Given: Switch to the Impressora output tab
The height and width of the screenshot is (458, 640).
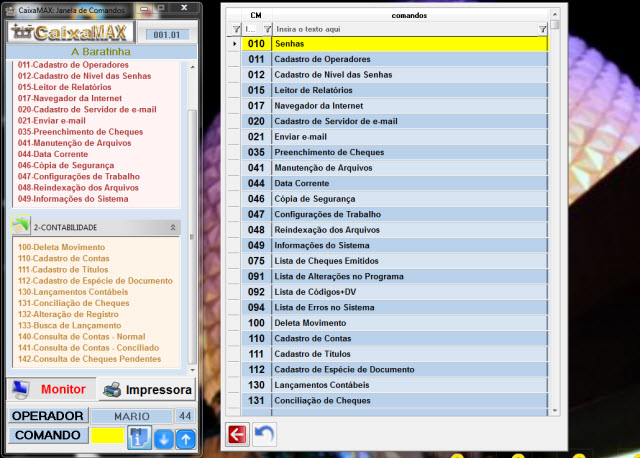Looking at the screenshot, I should pos(148,388).
